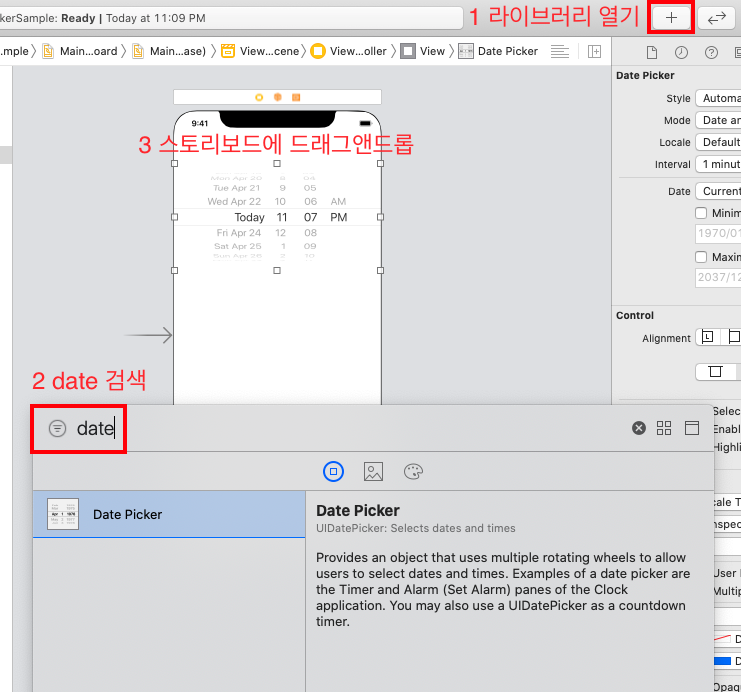741x692 pixels.
Task: Click the PM label in picker
Action: pyautogui.click(x=338, y=217)
